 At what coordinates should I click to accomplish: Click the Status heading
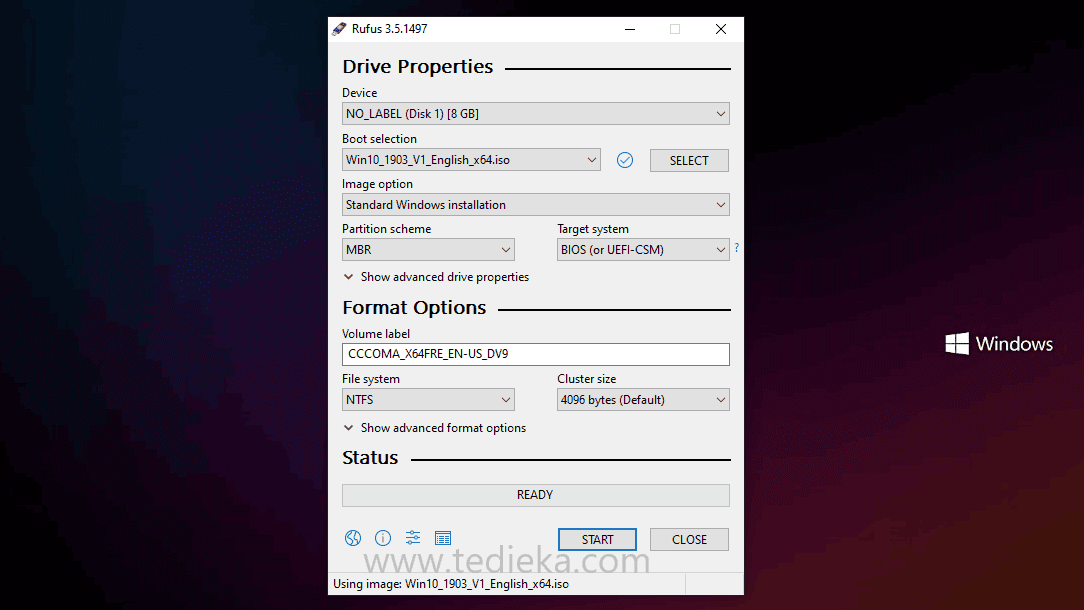[x=370, y=458]
